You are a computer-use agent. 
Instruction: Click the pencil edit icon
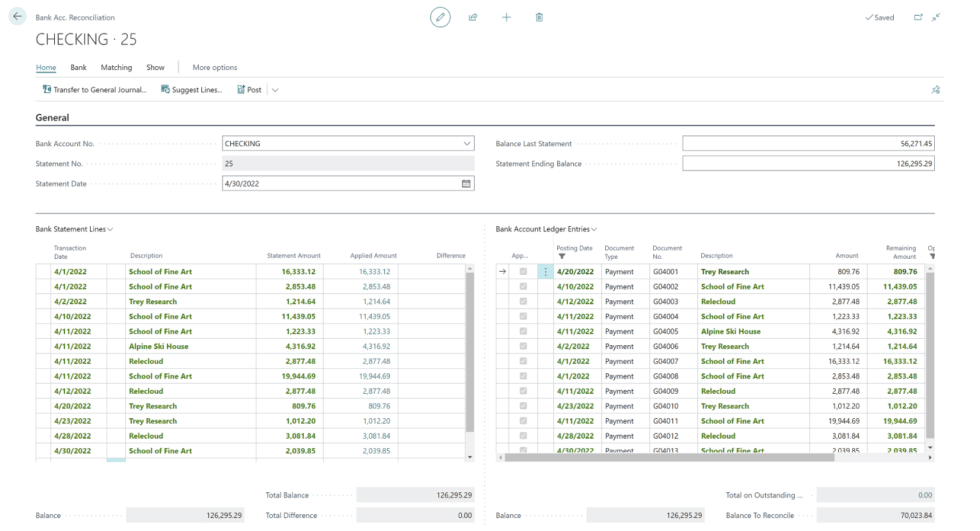pyautogui.click(x=440, y=17)
